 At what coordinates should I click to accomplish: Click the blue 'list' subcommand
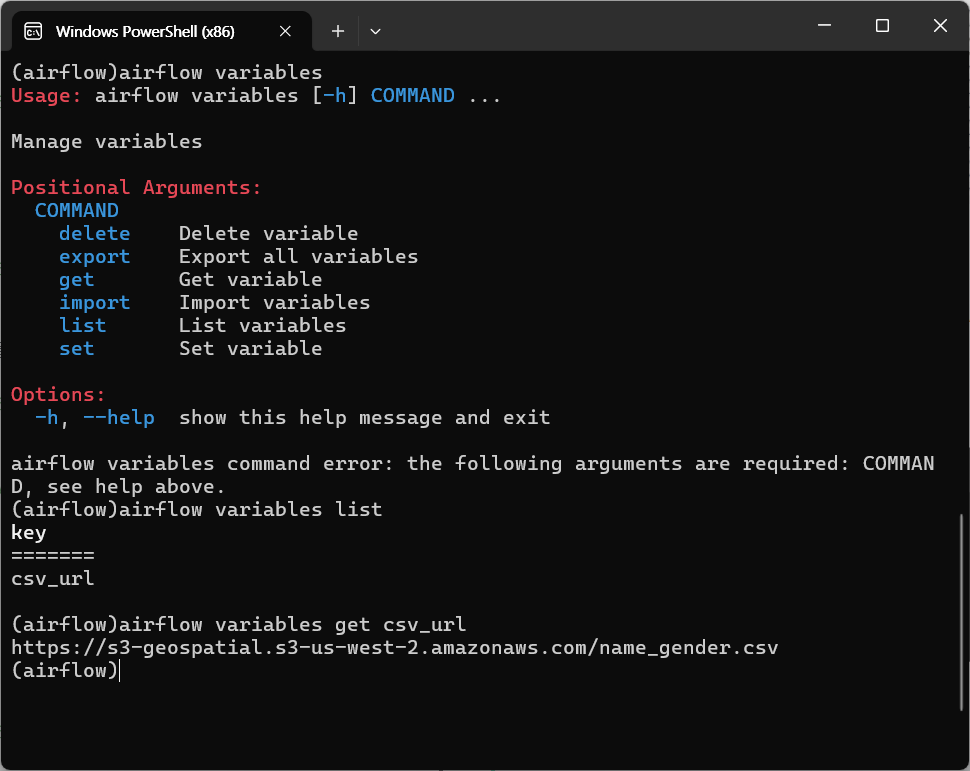(82, 325)
